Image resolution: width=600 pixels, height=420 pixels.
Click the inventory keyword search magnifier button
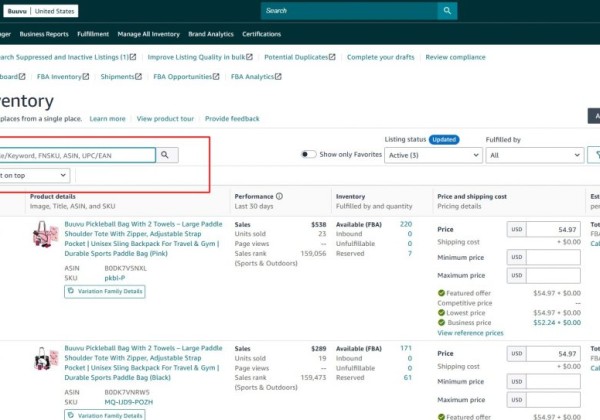point(167,155)
